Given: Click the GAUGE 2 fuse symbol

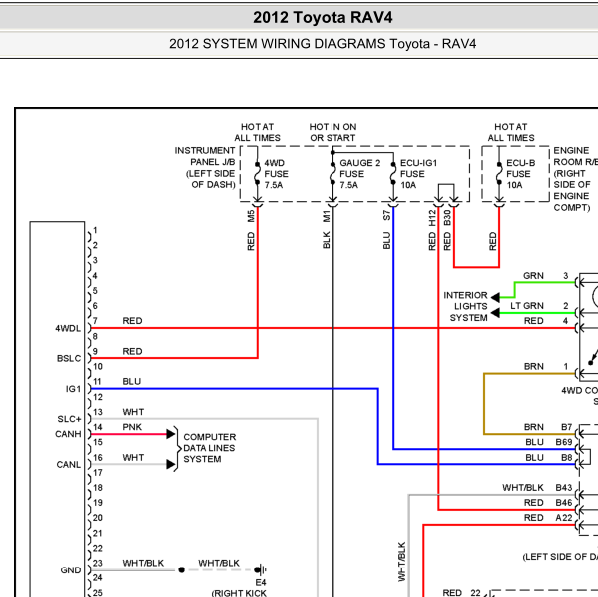Looking at the screenshot, I should (333, 174).
